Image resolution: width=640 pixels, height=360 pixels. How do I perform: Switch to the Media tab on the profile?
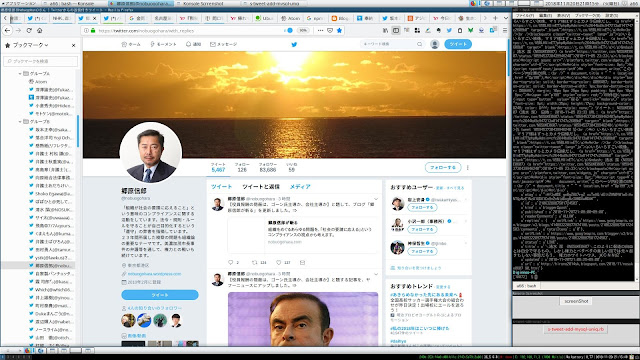pyautogui.click(x=300, y=187)
